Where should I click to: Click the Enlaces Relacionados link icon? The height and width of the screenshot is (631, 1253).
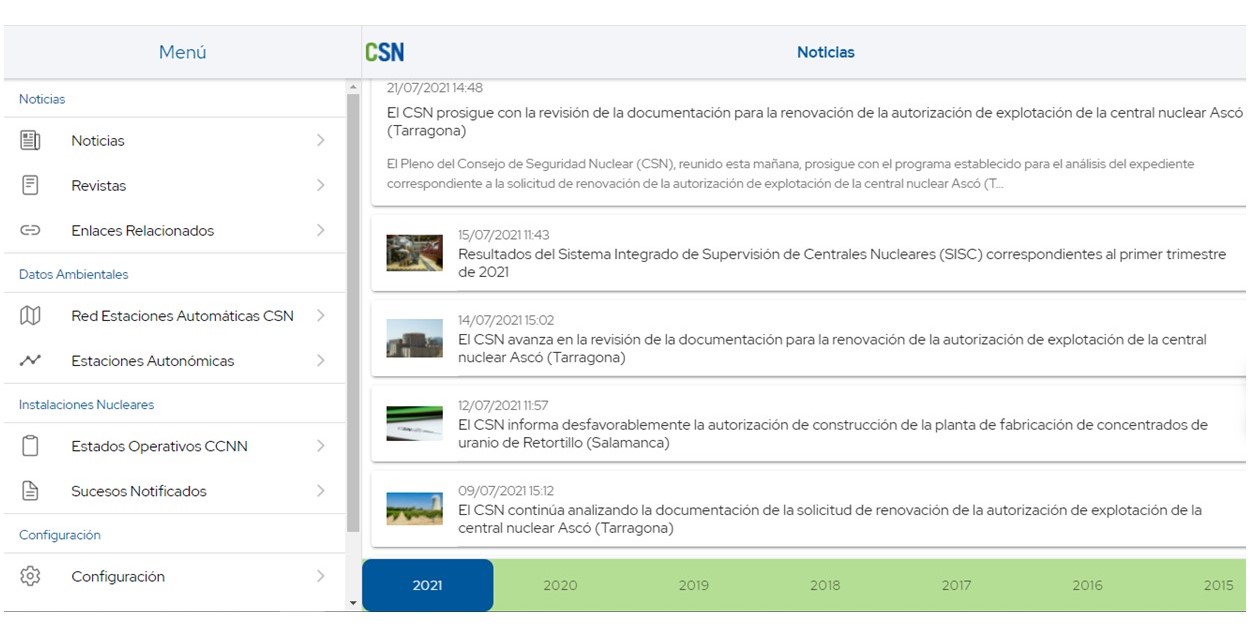point(30,230)
